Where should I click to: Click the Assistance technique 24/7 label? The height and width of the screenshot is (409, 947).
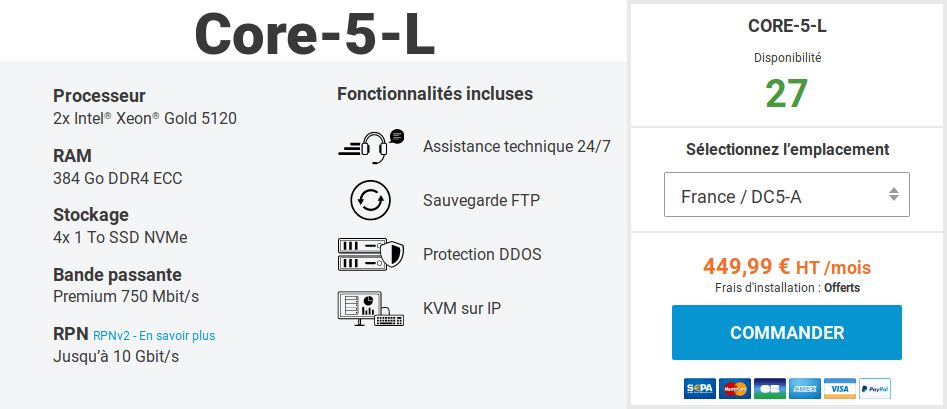(517, 147)
